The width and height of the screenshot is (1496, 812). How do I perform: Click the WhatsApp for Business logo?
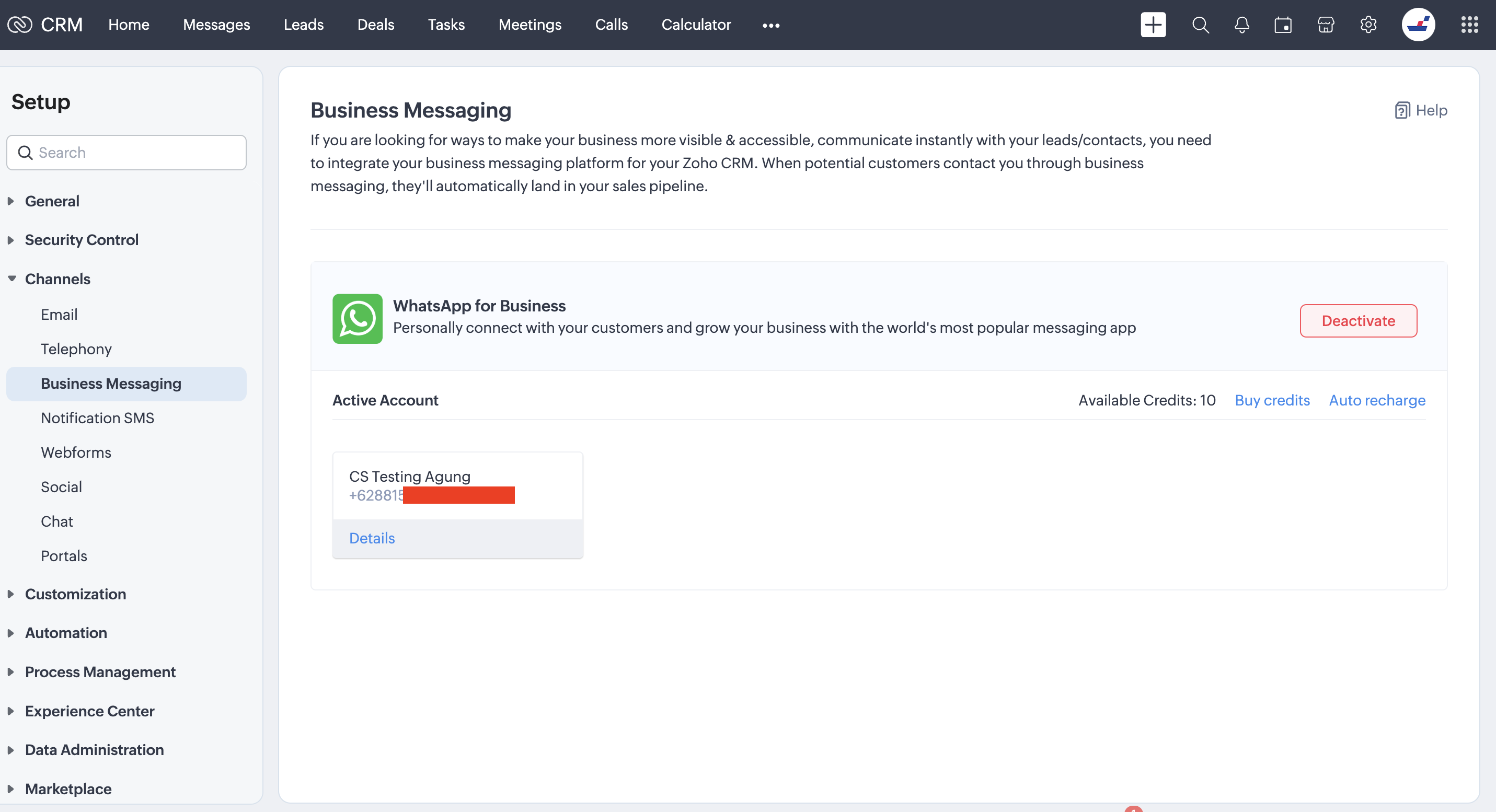[x=357, y=318]
